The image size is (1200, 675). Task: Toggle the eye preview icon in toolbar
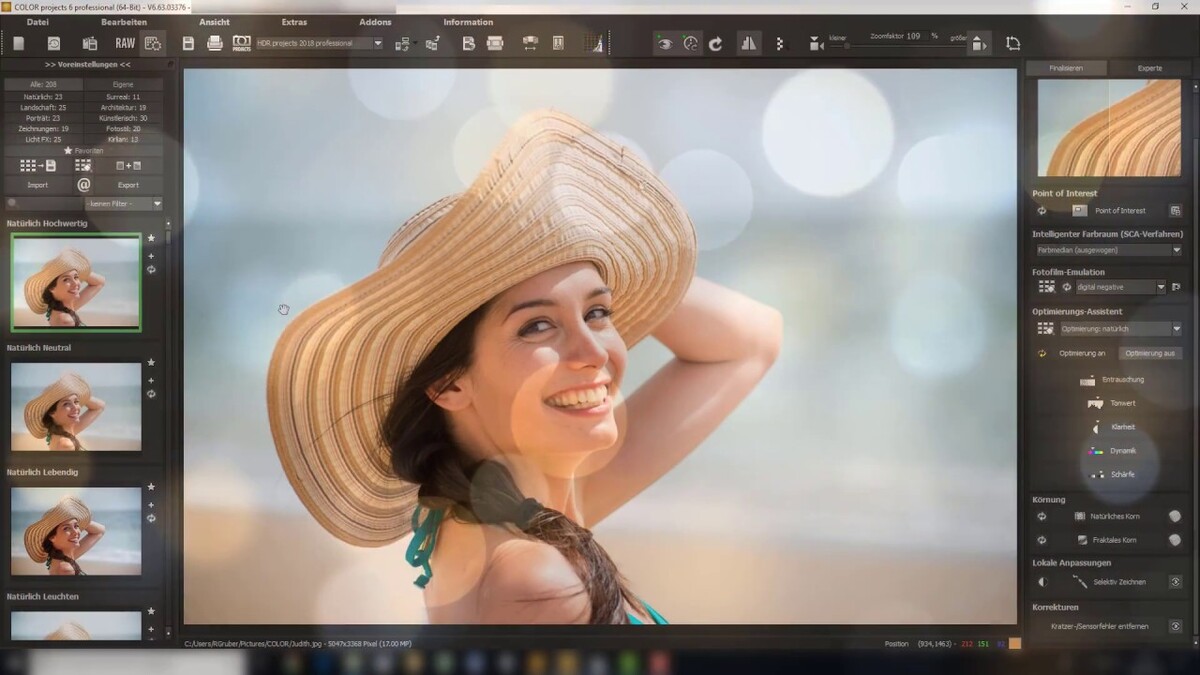coord(664,43)
